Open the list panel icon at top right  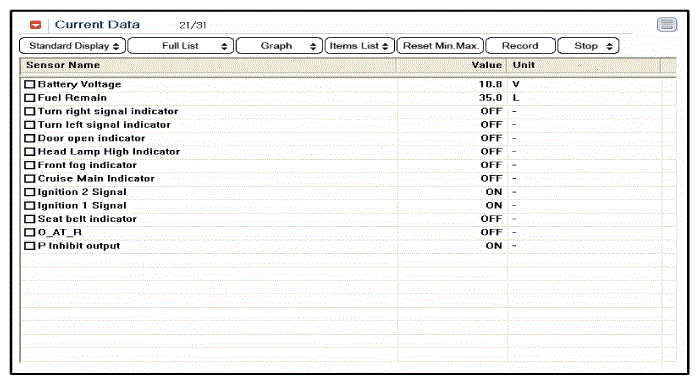click(x=667, y=25)
